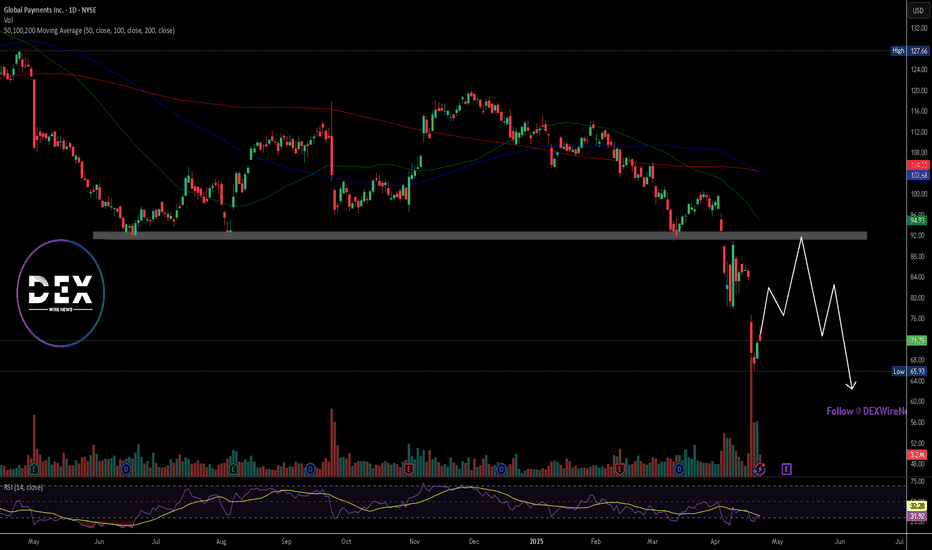Click the 132.00 price axis value
The image size is (932, 550).
pyautogui.click(x=919, y=28)
